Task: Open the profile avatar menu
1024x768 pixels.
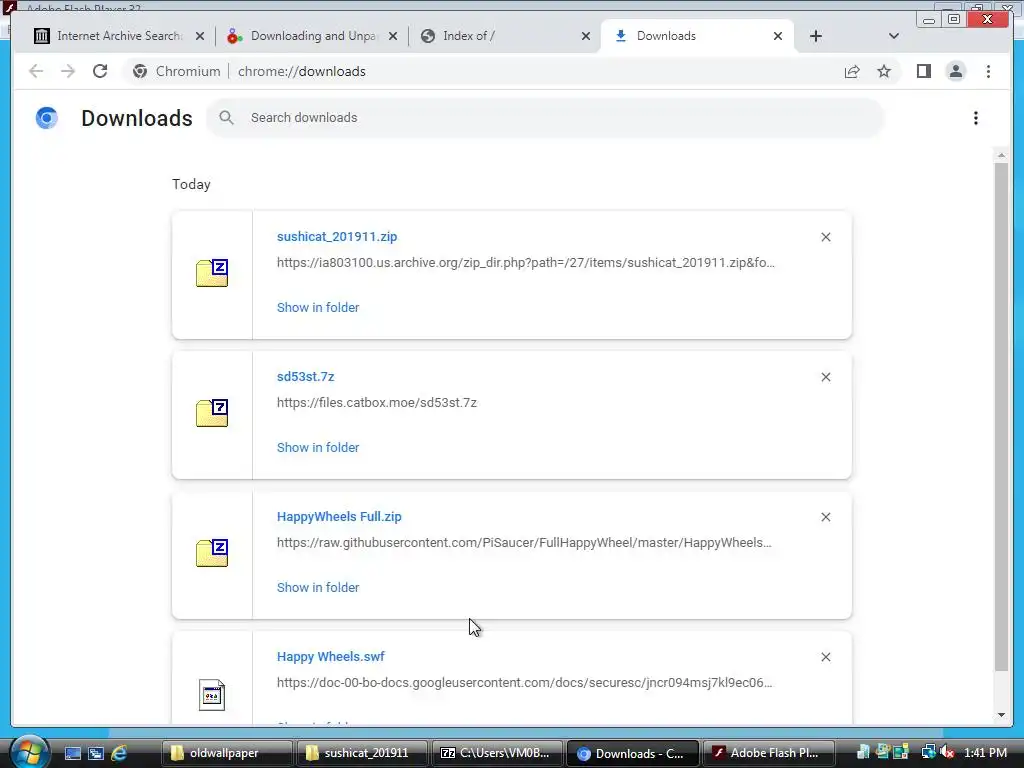Action: (x=955, y=71)
